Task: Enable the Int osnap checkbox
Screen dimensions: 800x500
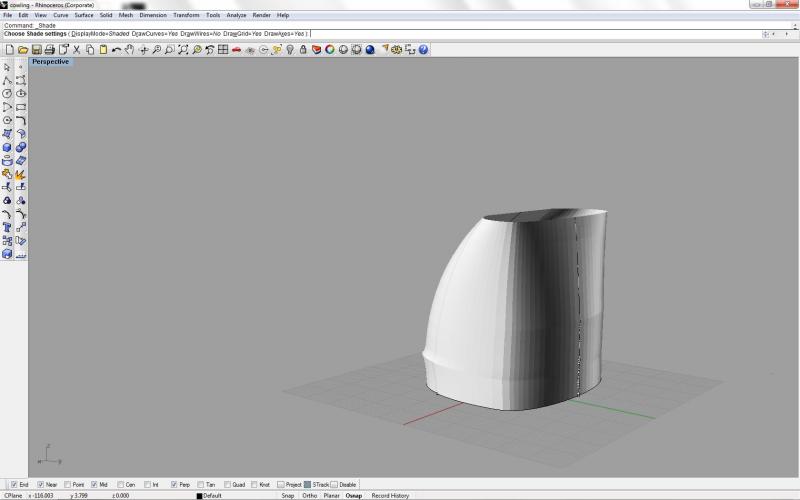Action: [147, 484]
